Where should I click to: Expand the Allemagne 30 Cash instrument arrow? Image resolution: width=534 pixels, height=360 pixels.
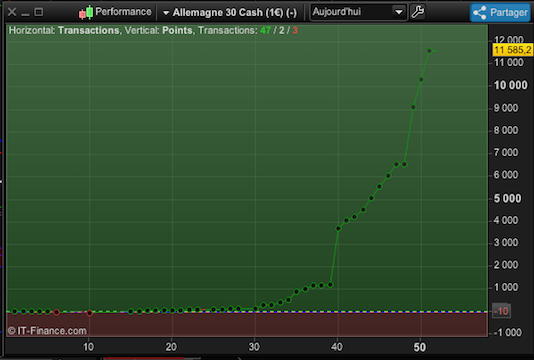click(x=166, y=13)
